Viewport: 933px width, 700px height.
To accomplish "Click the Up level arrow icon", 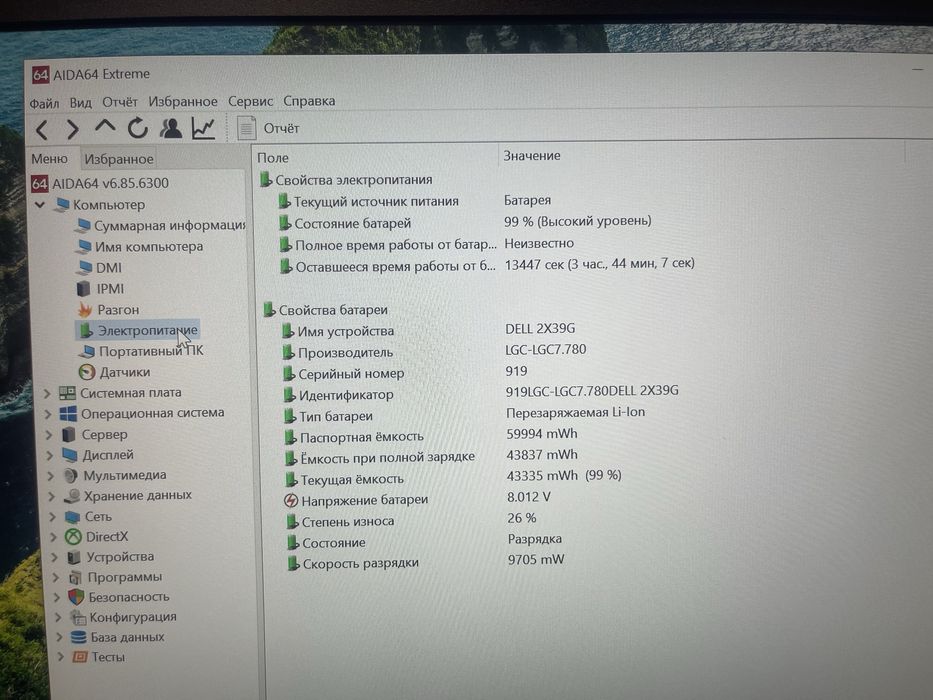I will (105, 127).
